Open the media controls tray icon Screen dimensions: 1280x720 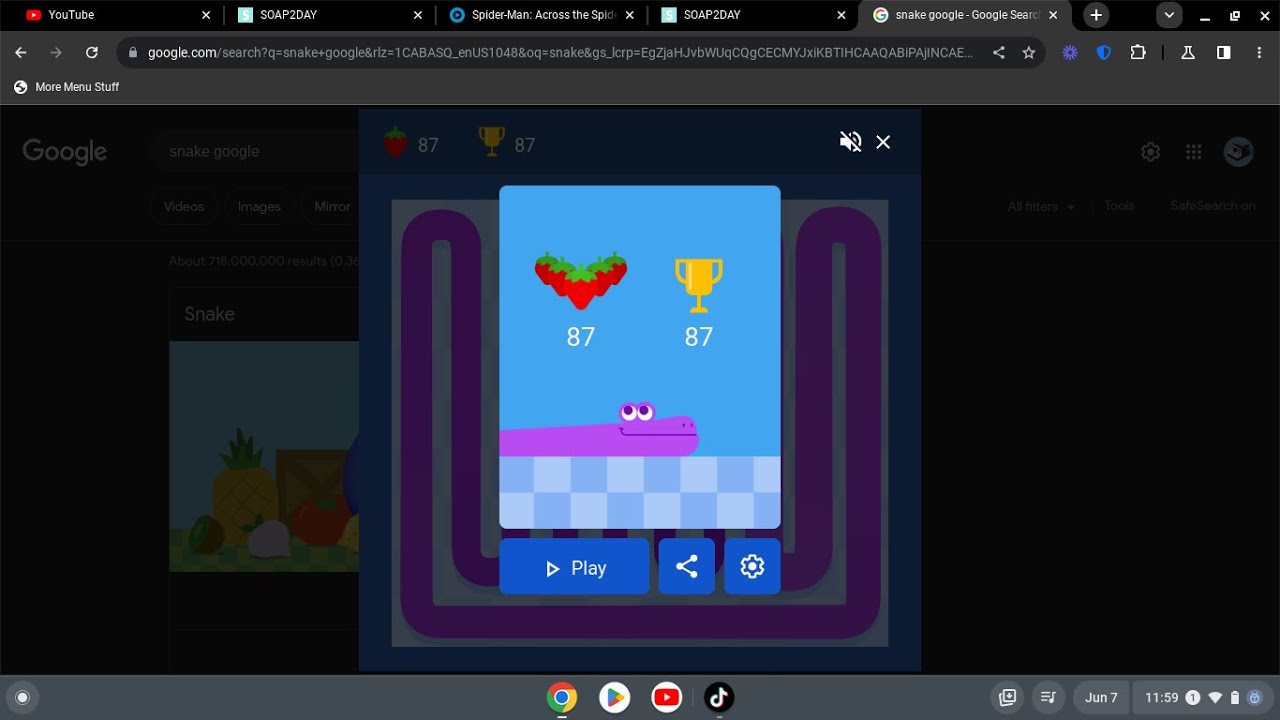[x=1048, y=698]
